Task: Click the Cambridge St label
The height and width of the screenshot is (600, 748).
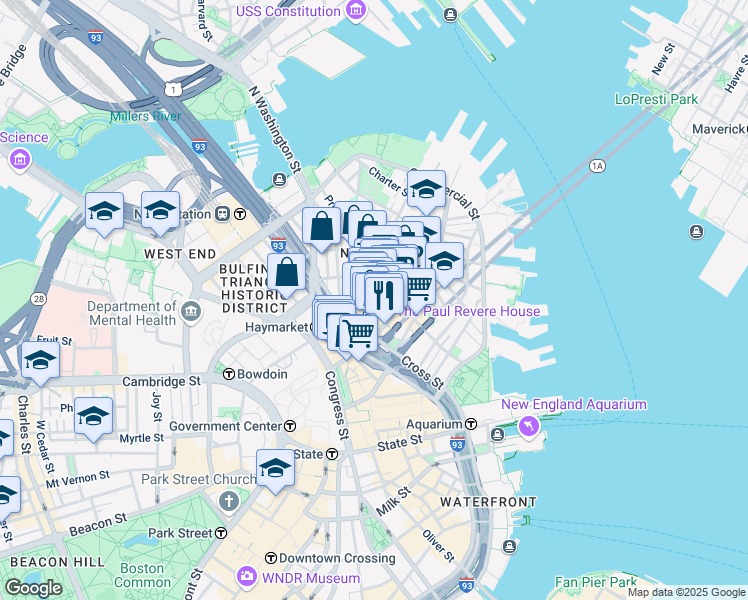Action: [162, 381]
